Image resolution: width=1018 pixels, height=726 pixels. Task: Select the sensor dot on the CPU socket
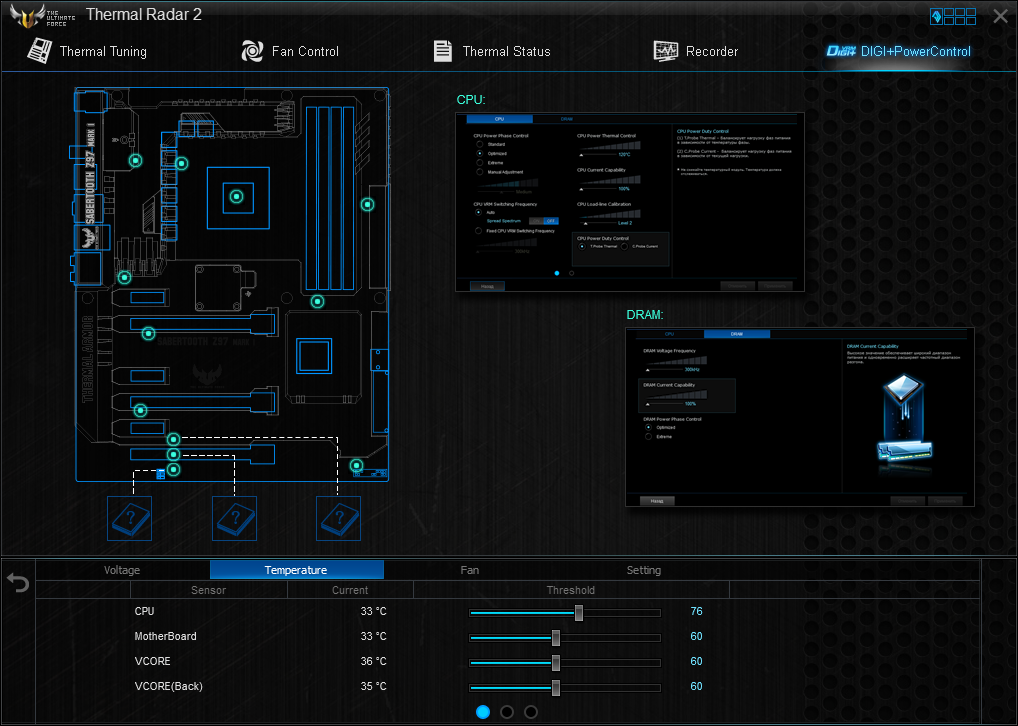coord(237,196)
